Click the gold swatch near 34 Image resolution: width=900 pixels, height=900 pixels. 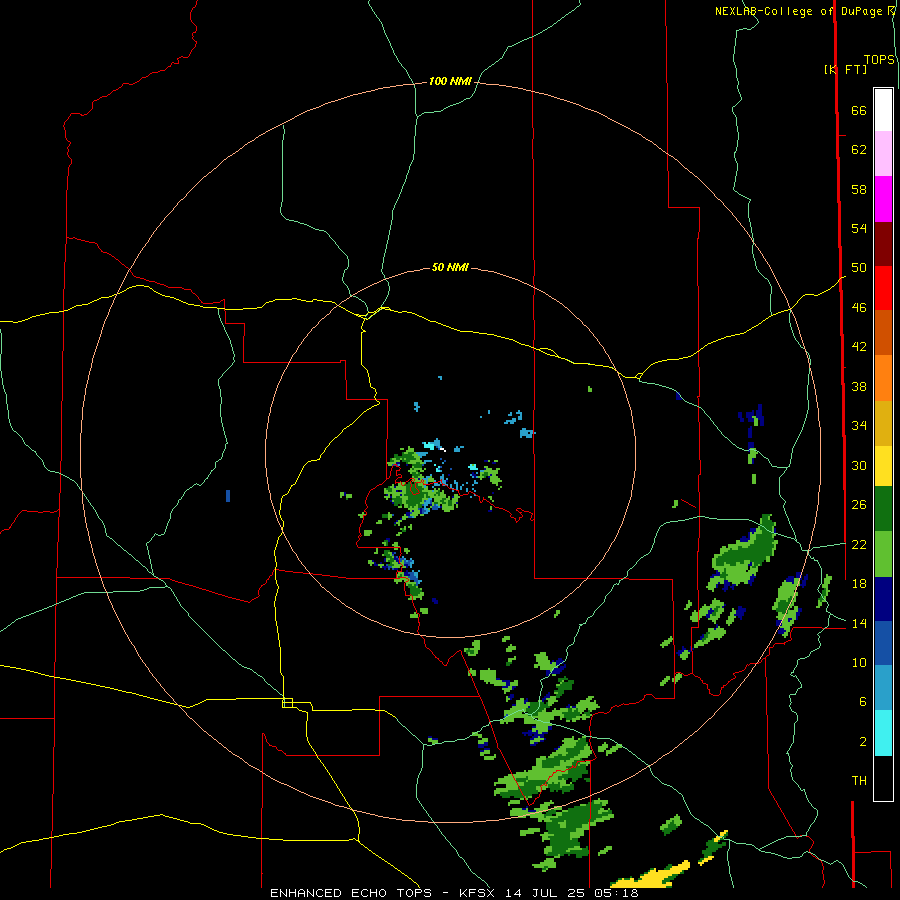(883, 423)
